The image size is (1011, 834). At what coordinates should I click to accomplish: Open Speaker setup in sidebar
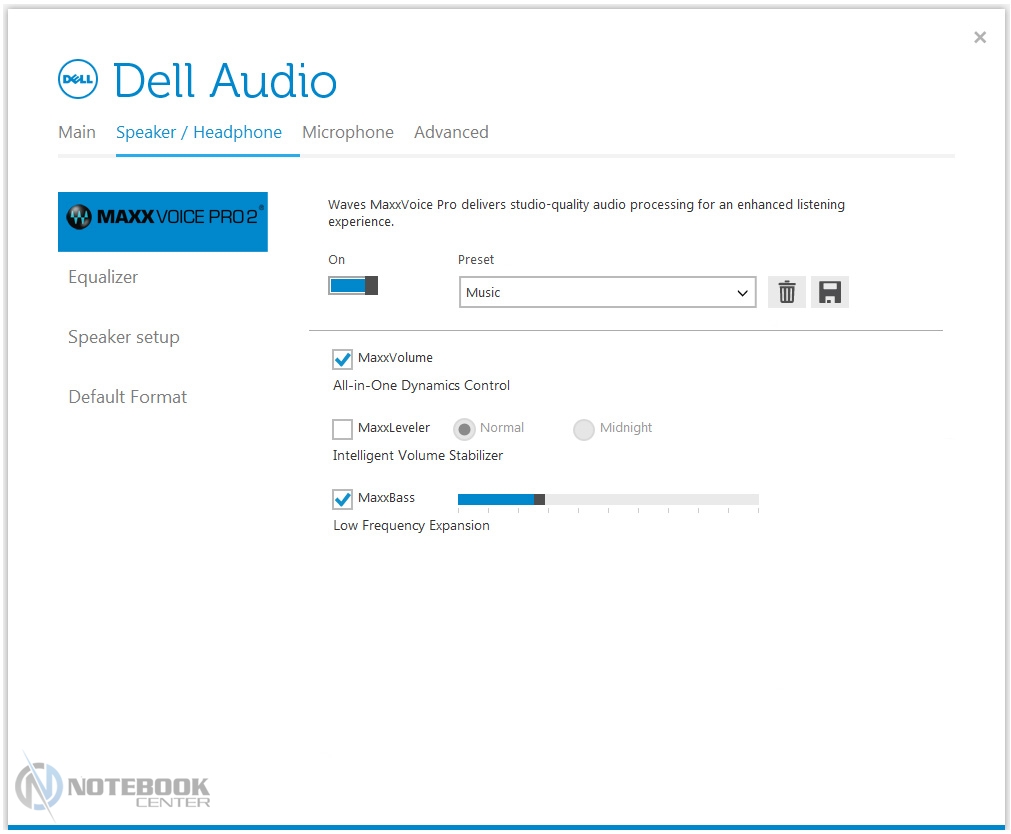point(124,337)
